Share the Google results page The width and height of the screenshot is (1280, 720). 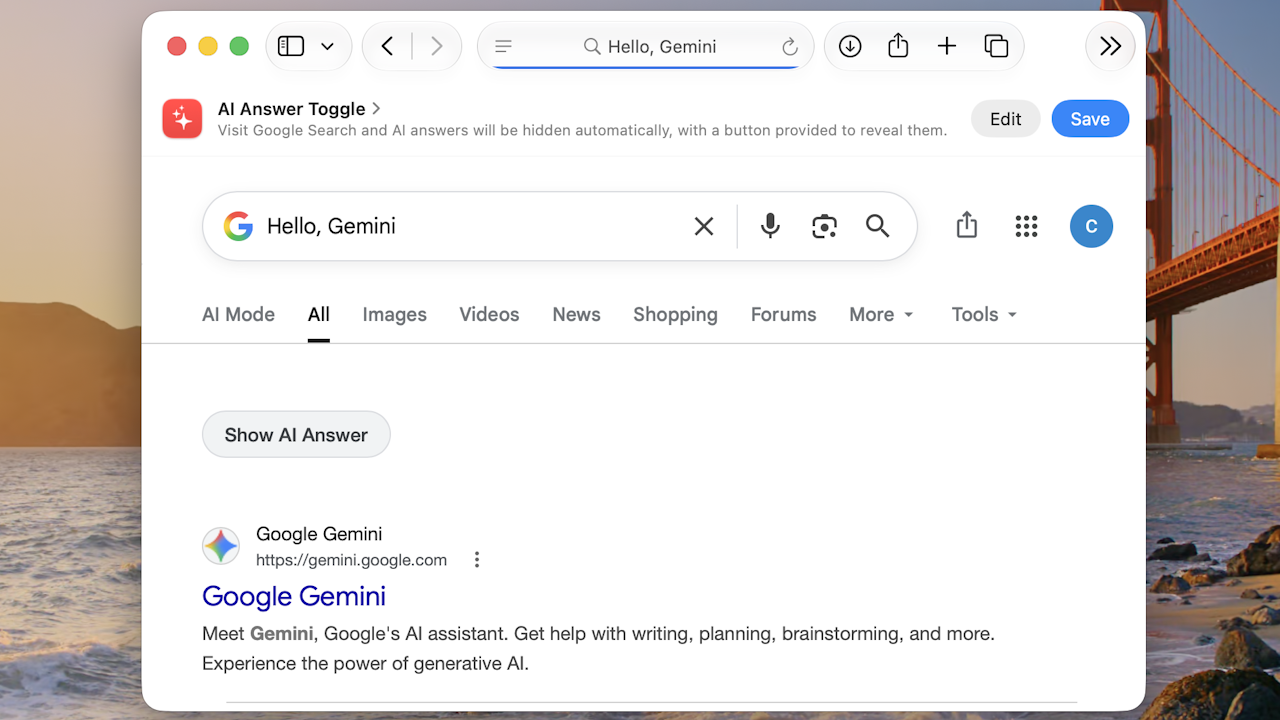[966, 226]
